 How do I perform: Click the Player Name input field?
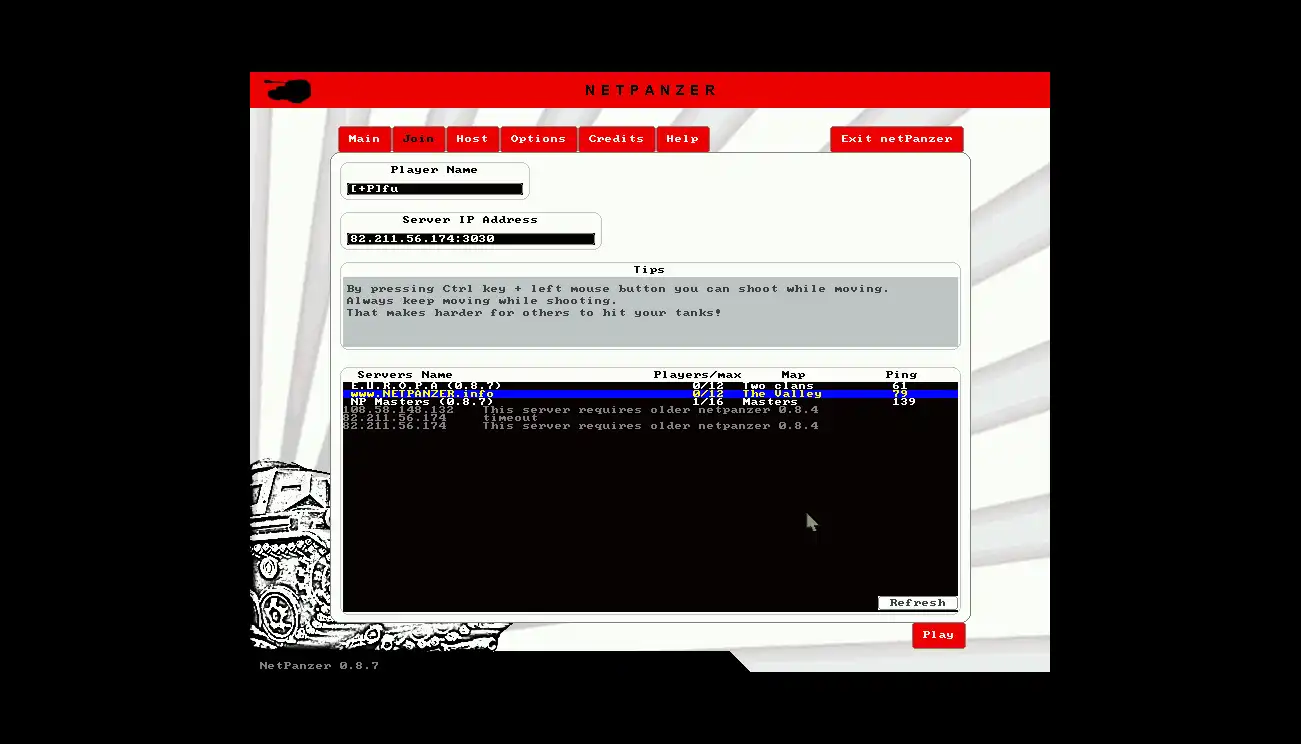pos(435,189)
